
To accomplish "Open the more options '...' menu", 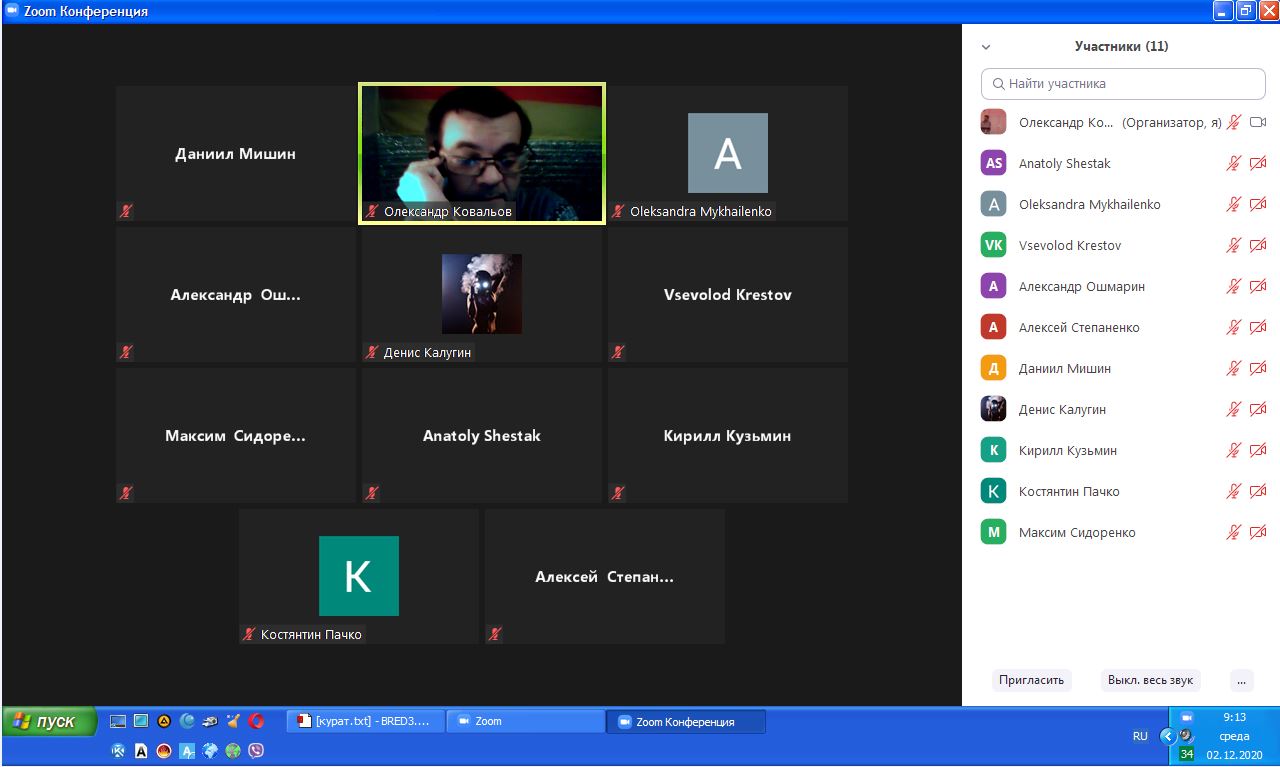I will [1241, 680].
